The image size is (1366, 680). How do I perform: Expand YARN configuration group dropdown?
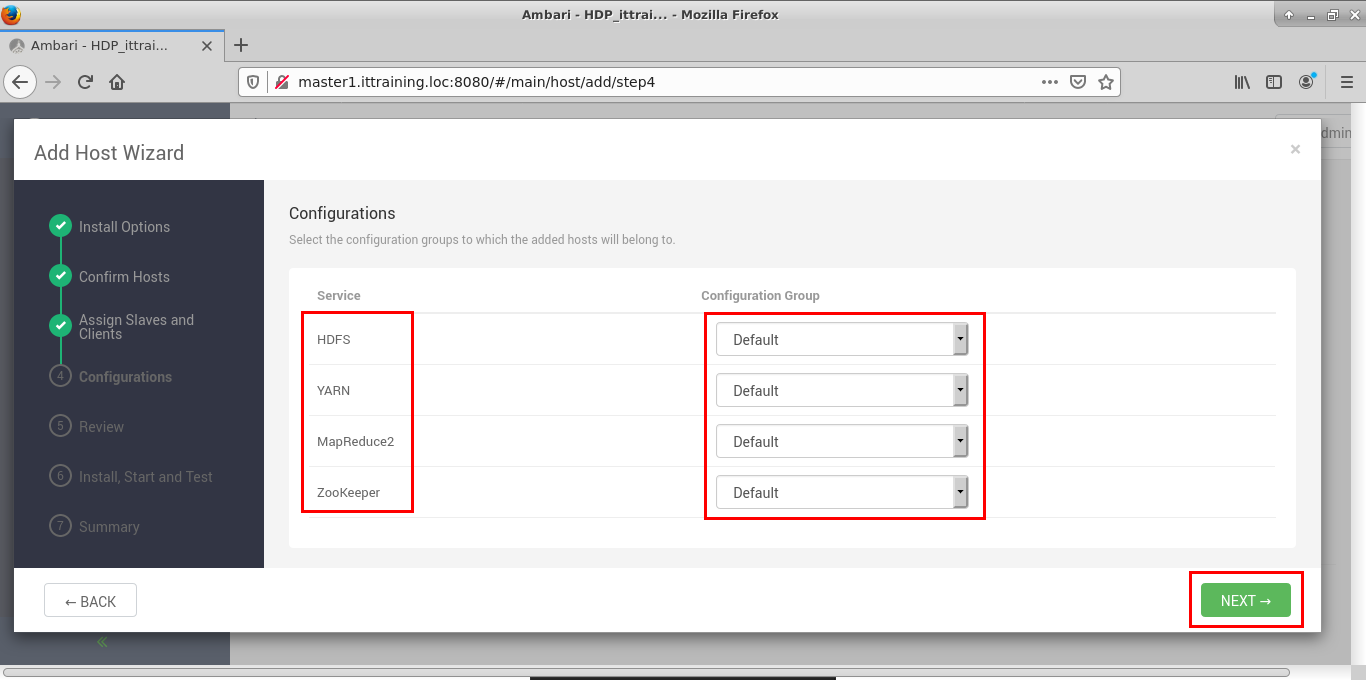841,391
